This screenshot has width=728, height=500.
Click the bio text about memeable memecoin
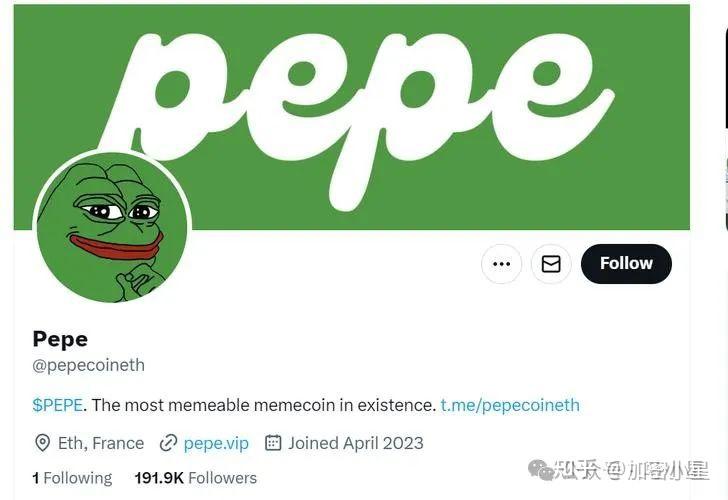click(x=263, y=405)
